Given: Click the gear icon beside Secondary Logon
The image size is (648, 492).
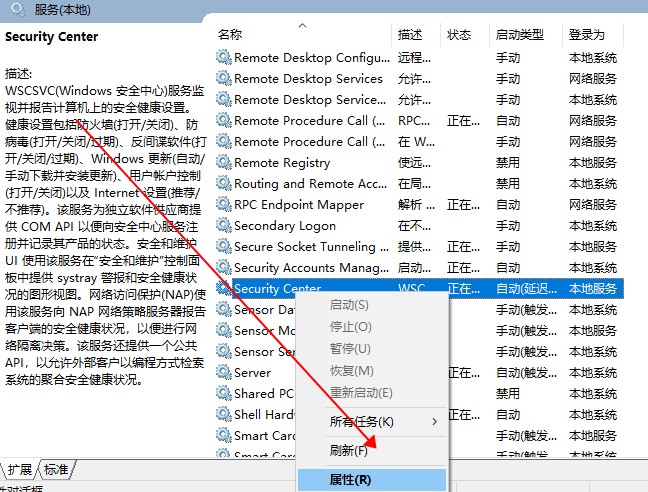Looking at the screenshot, I should [x=223, y=226].
